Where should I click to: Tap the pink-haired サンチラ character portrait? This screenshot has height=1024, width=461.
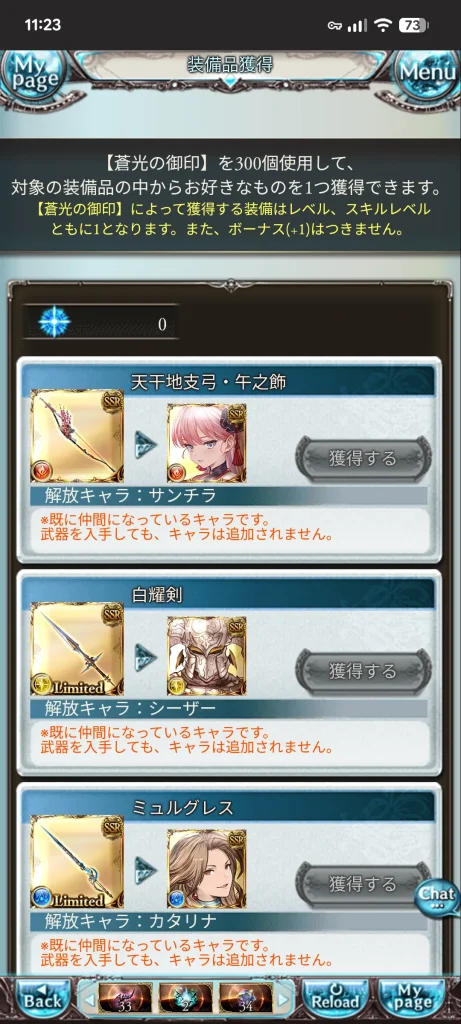pyautogui.click(x=207, y=443)
